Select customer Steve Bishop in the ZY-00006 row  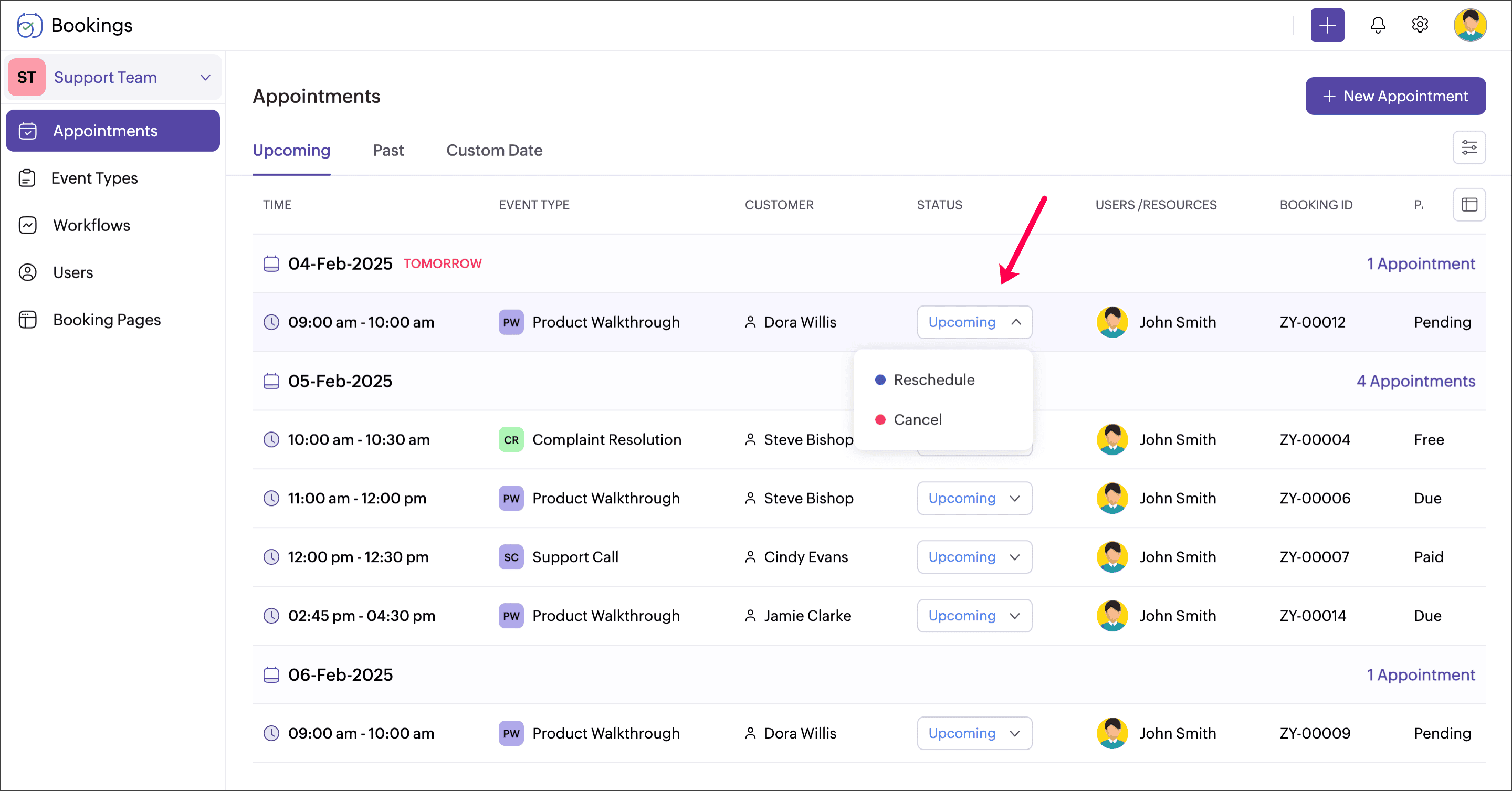[808, 498]
